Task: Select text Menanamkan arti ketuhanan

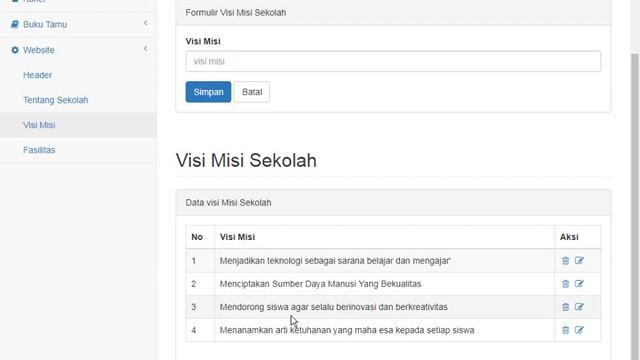Action: [275, 330]
